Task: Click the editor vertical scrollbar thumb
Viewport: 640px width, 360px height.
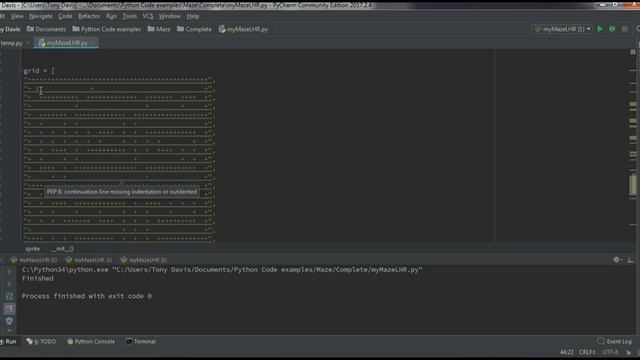Action: [633, 185]
